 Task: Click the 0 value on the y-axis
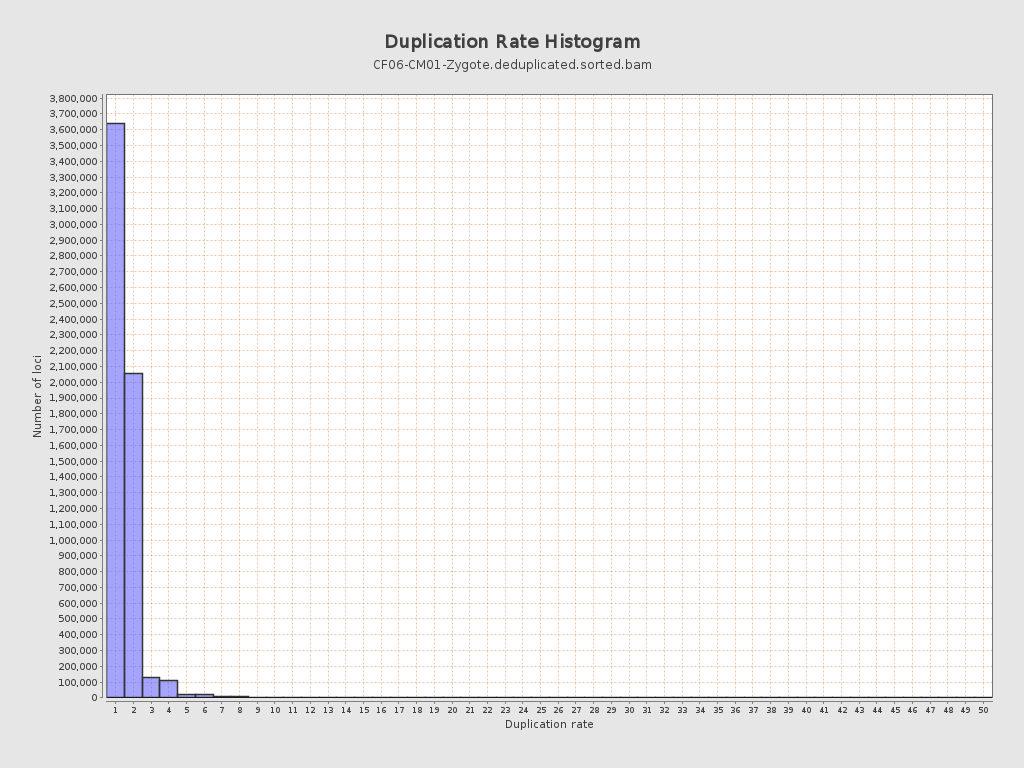coord(95,698)
